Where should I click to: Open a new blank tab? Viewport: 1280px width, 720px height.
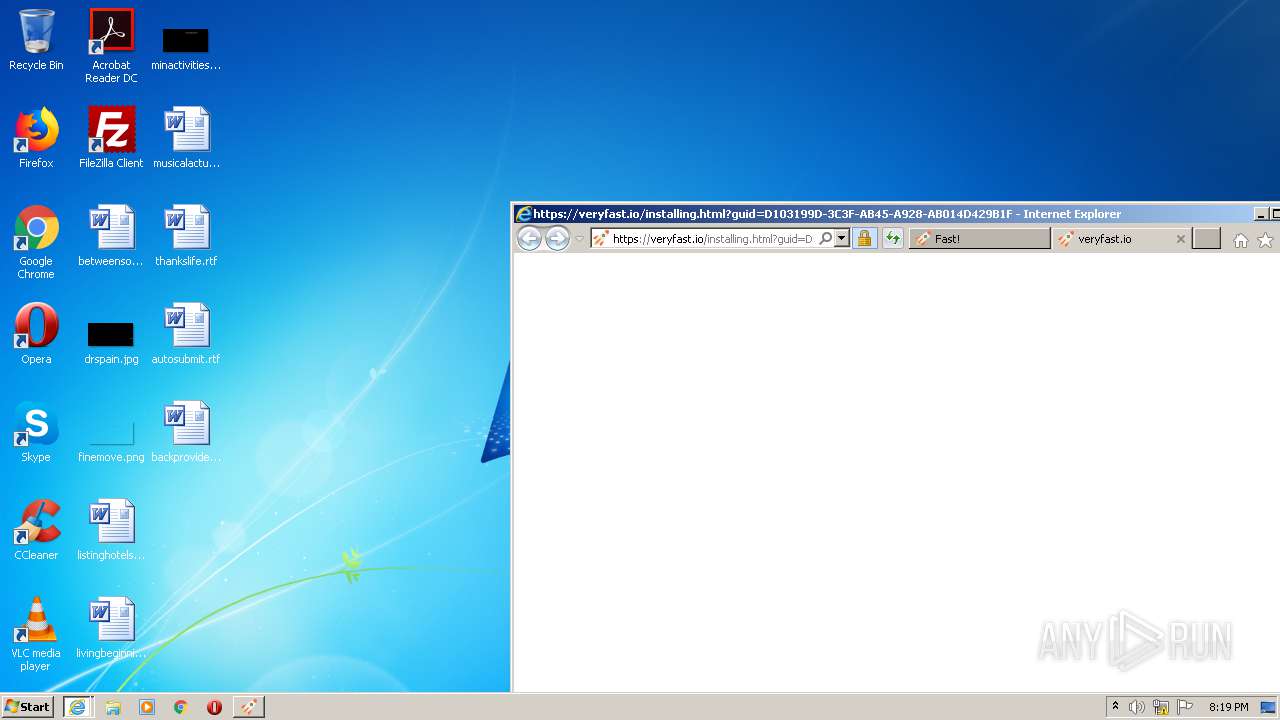1207,239
